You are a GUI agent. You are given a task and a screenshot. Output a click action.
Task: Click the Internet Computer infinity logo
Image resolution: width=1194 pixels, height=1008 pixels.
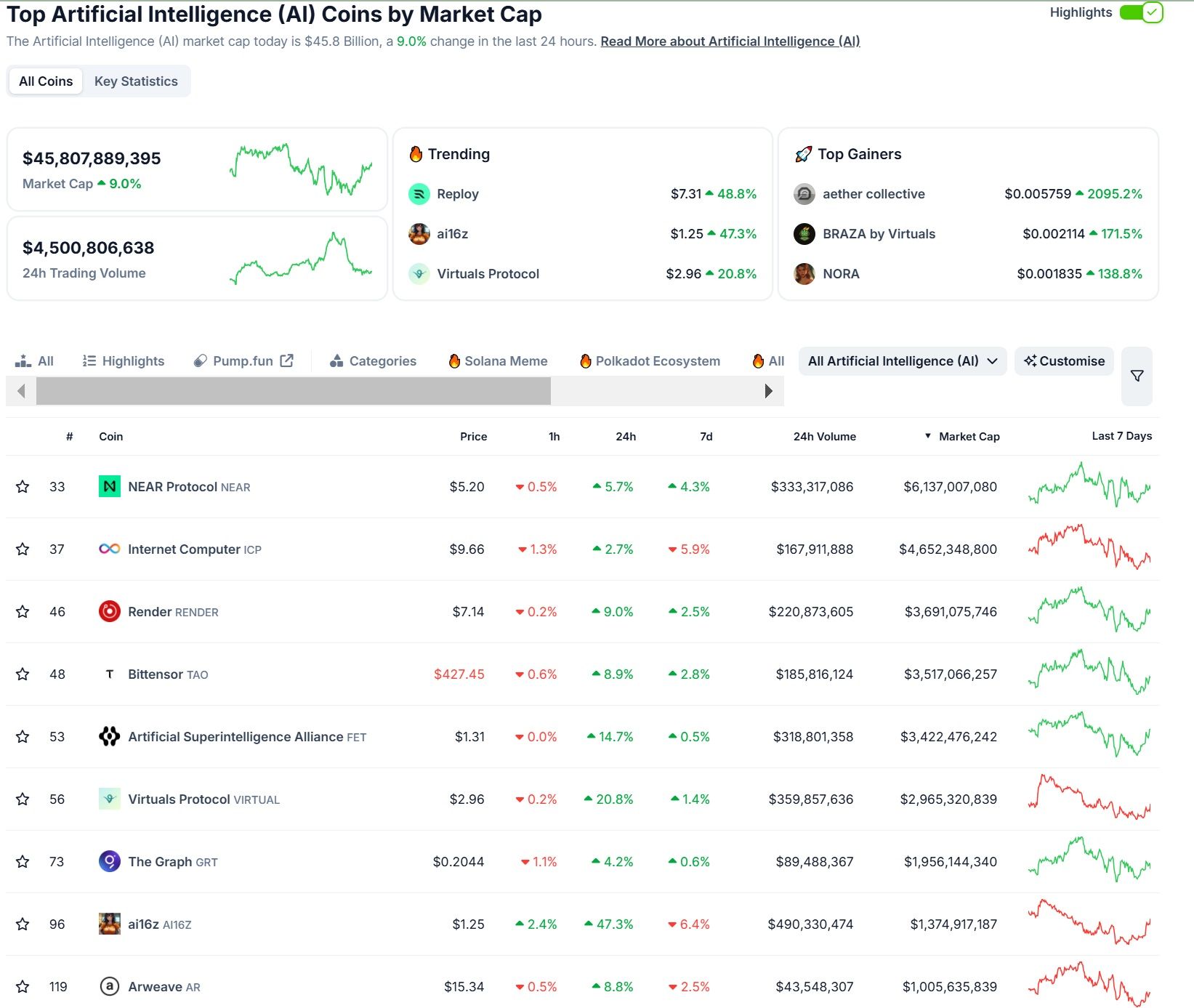pyautogui.click(x=110, y=549)
